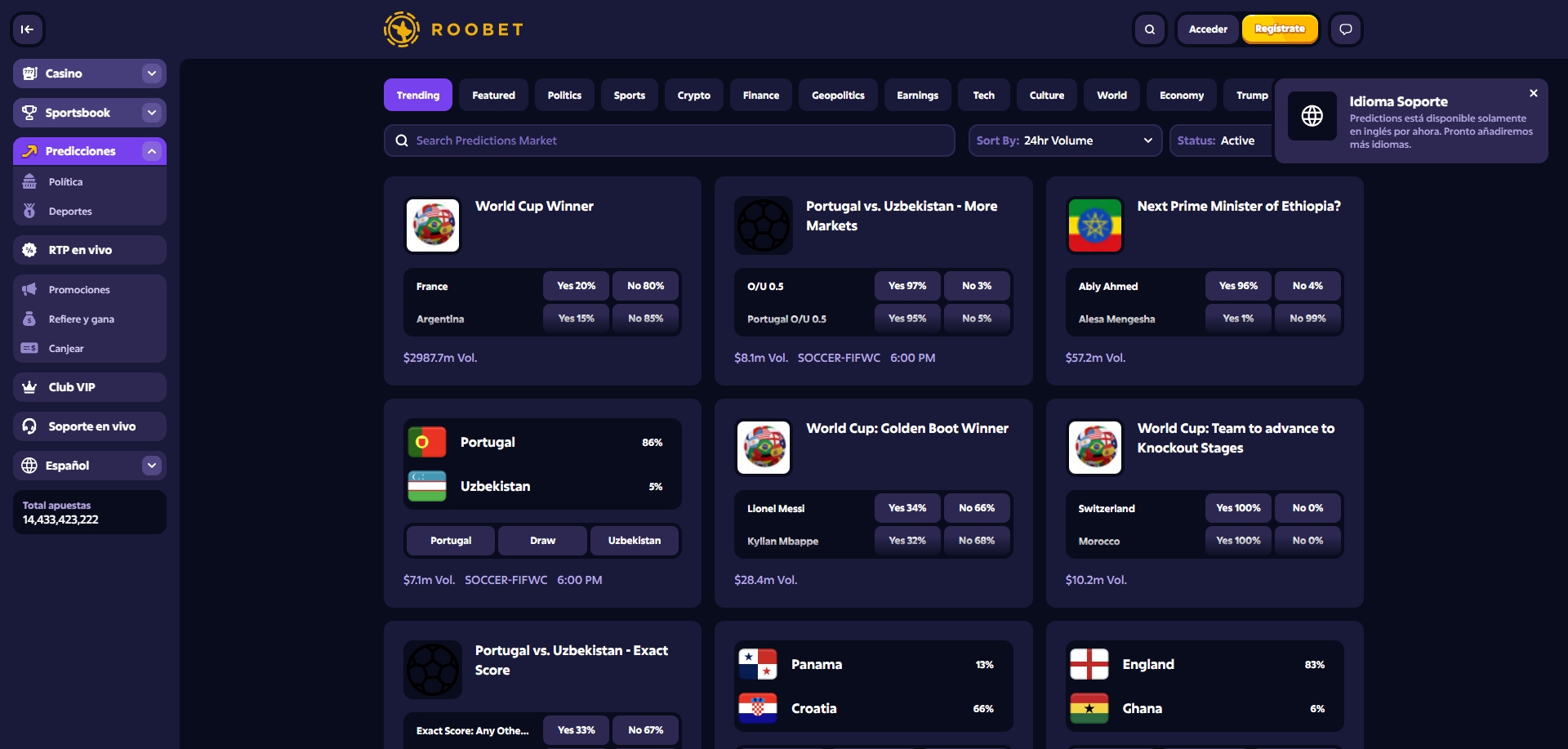Open the Sports tab

pos(630,95)
